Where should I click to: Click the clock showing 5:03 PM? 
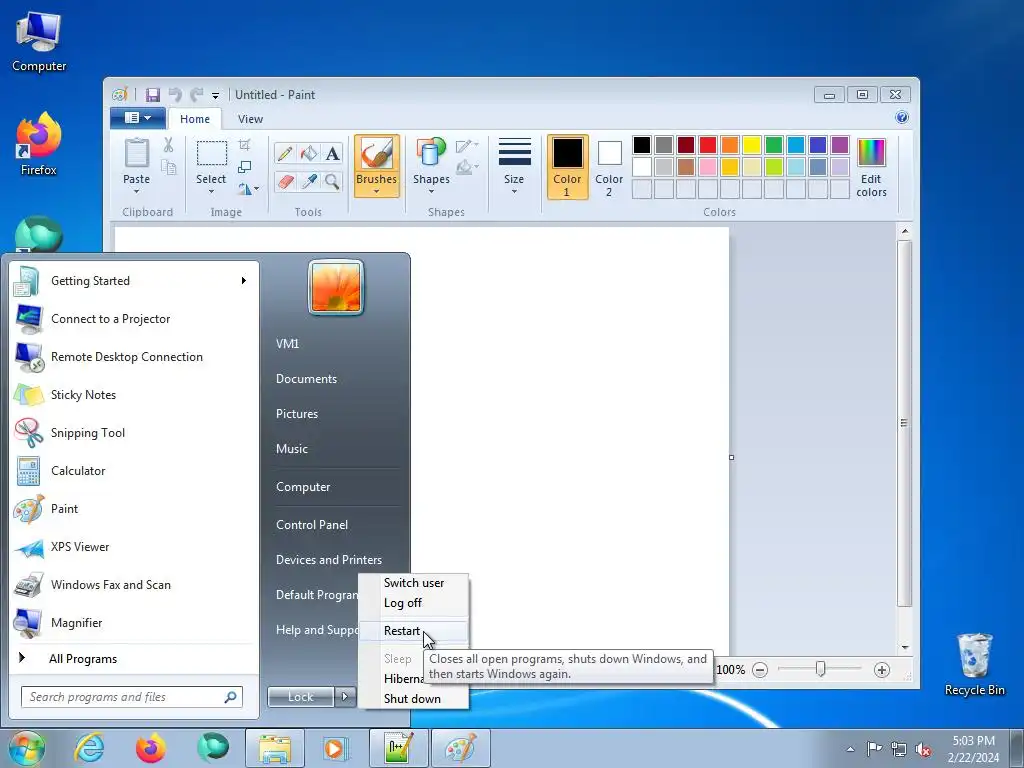pyautogui.click(x=973, y=741)
